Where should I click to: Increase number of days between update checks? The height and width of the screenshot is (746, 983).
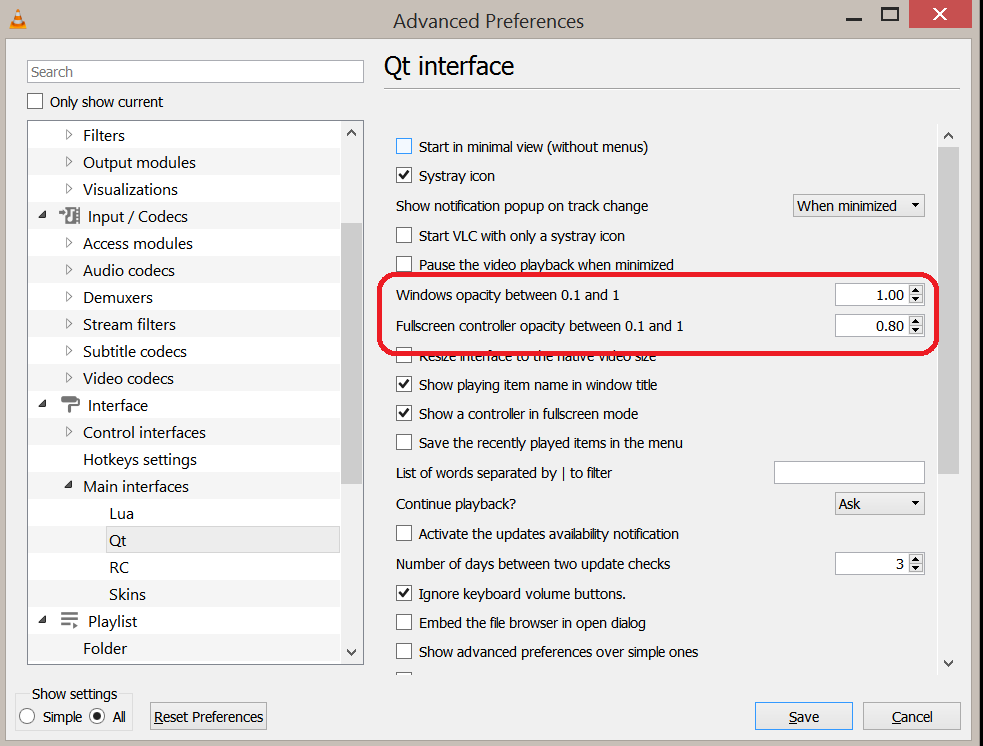click(x=916, y=559)
